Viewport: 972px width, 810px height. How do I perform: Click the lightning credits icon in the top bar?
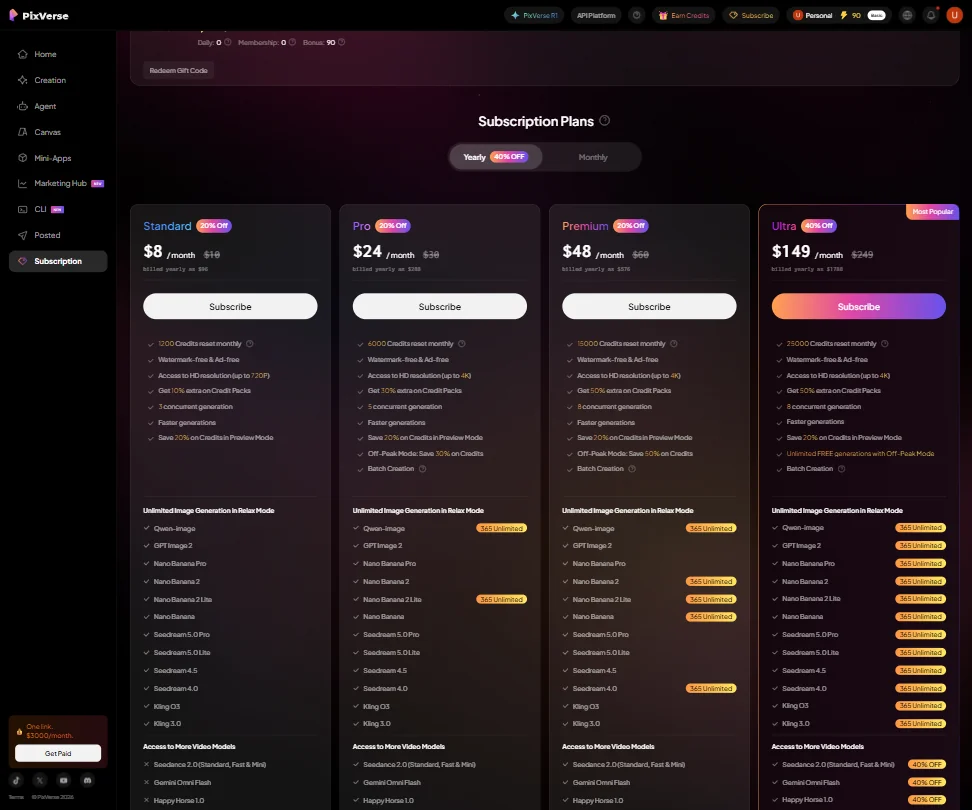pos(844,15)
